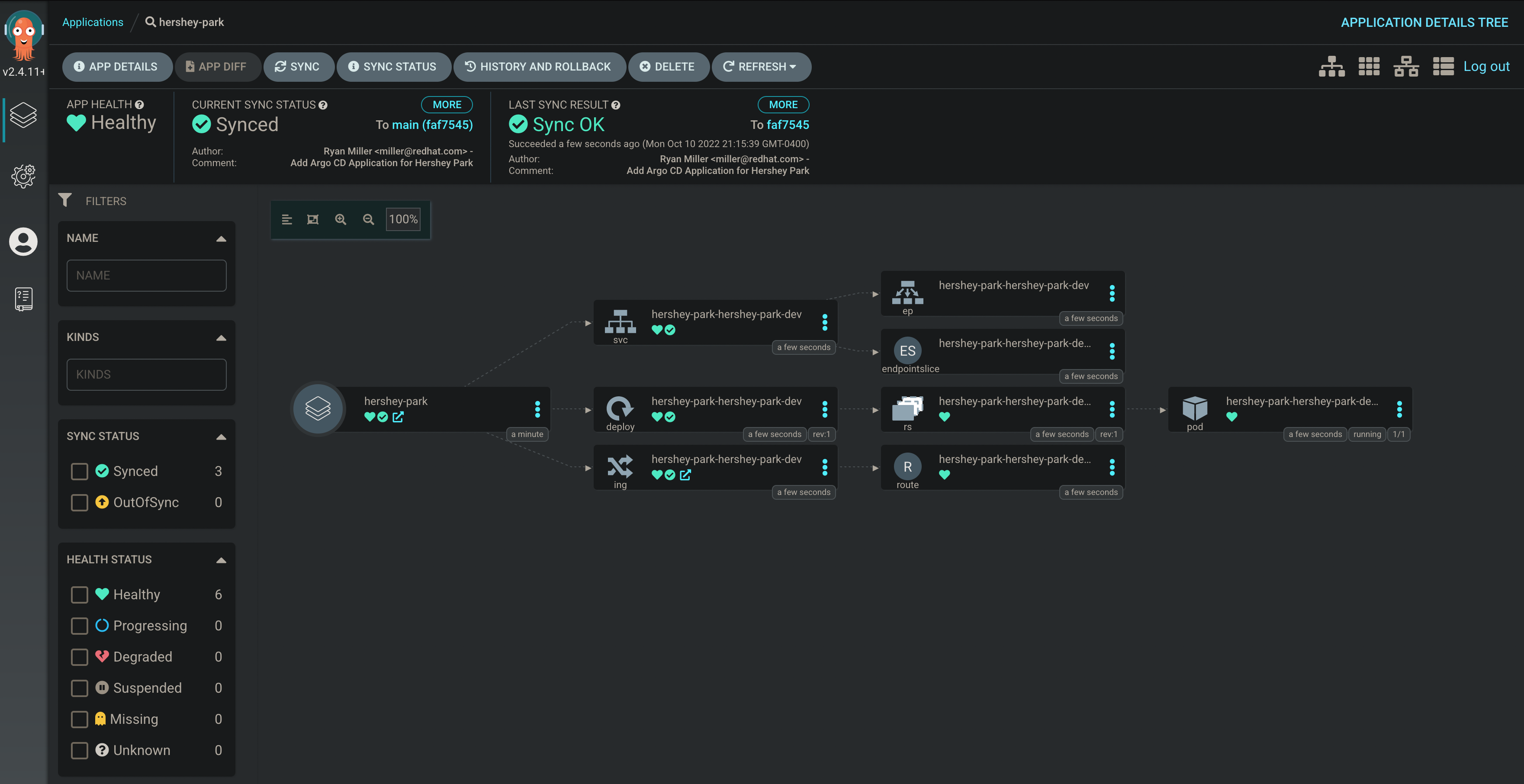The height and width of the screenshot is (784, 1524).
Task: Click the APP DIFF button
Action: tap(217, 67)
